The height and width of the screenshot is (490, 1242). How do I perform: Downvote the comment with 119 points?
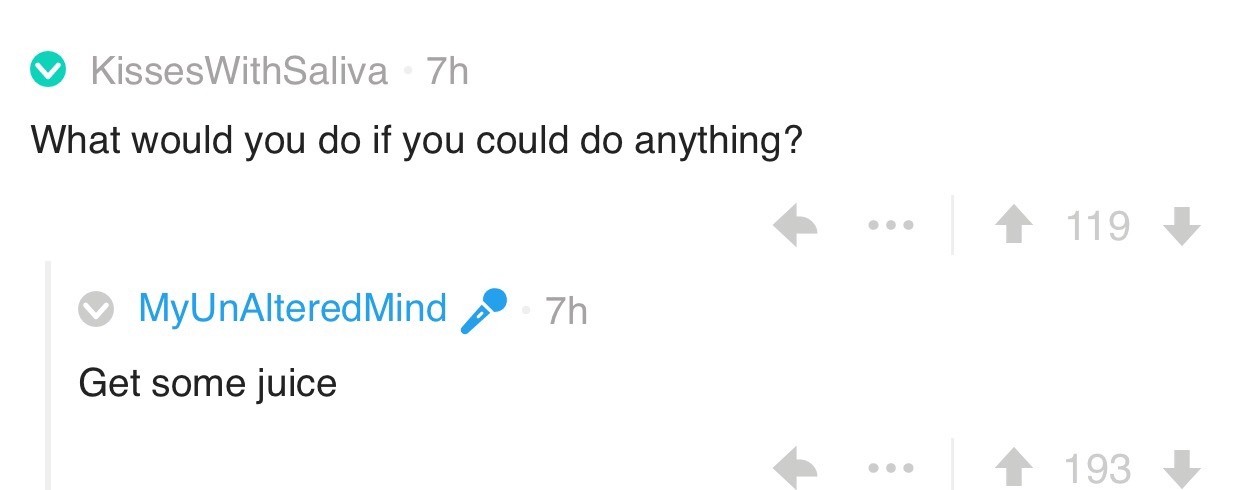[1182, 227]
